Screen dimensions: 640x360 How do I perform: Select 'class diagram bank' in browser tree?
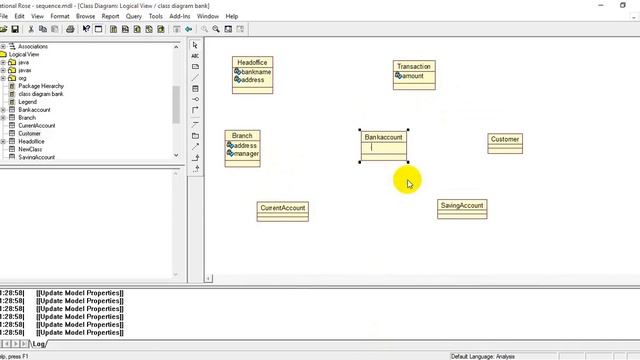click(41, 94)
